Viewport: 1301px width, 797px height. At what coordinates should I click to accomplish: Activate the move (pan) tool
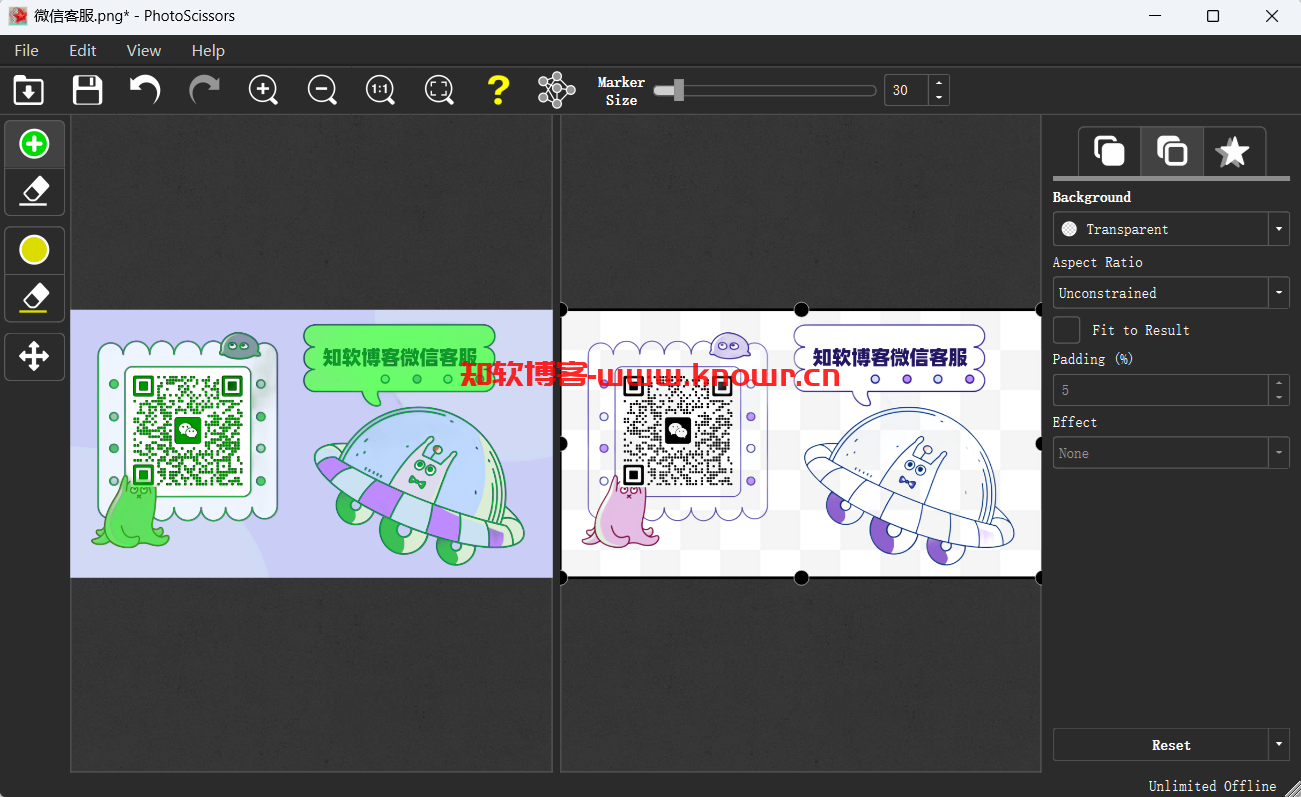[x=35, y=357]
